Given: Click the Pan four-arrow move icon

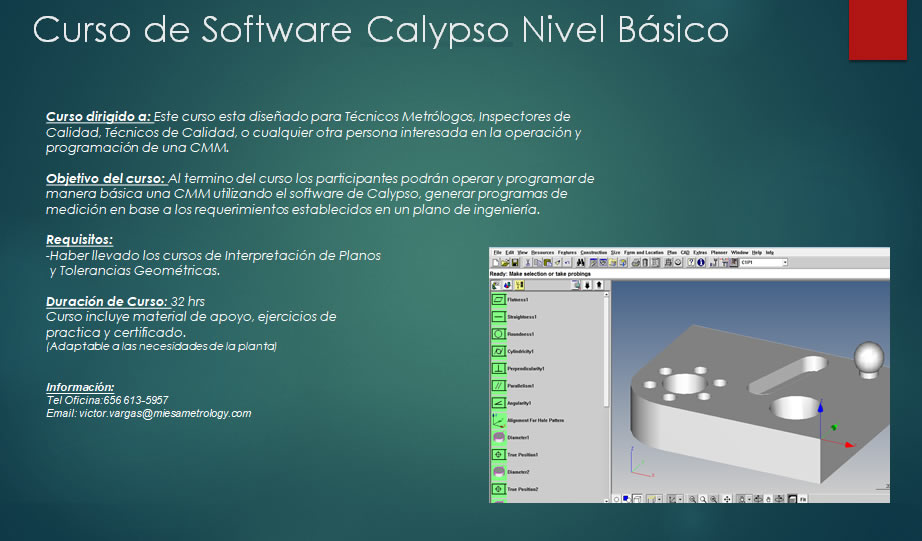Looking at the screenshot, I should pyautogui.click(x=727, y=499).
